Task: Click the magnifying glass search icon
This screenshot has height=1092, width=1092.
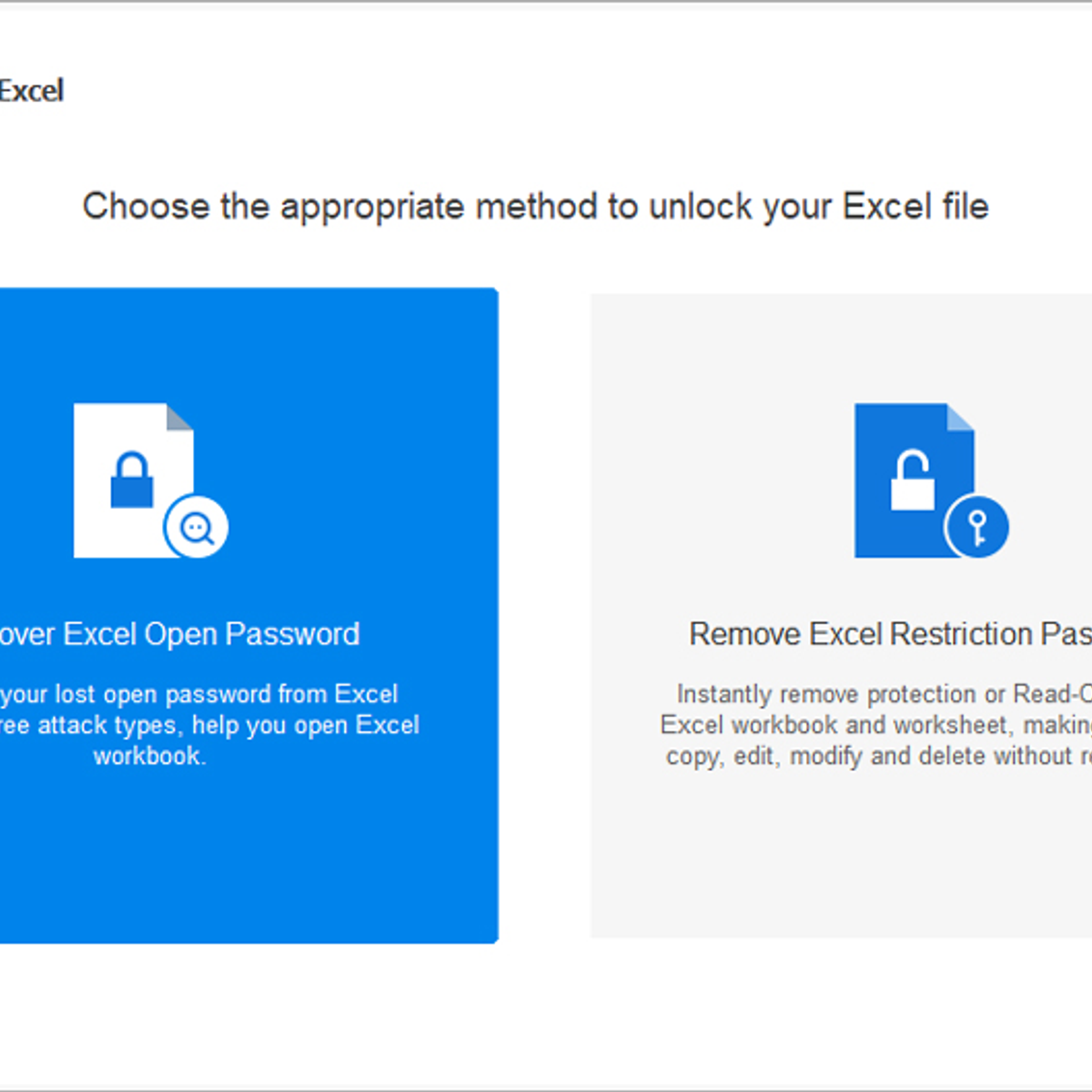Action: click(x=197, y=526)
